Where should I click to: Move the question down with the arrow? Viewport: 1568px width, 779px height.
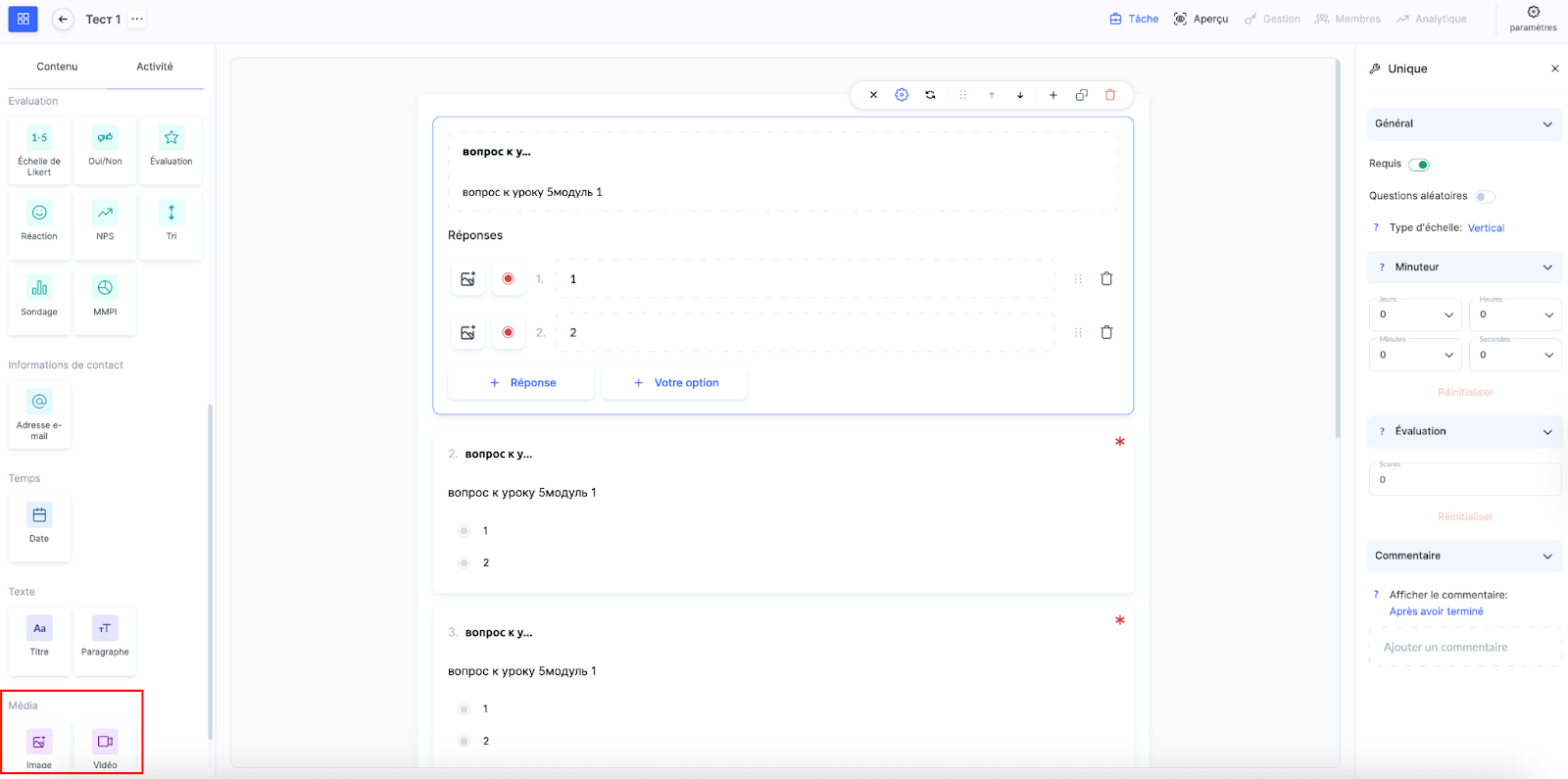(1020, 95)
